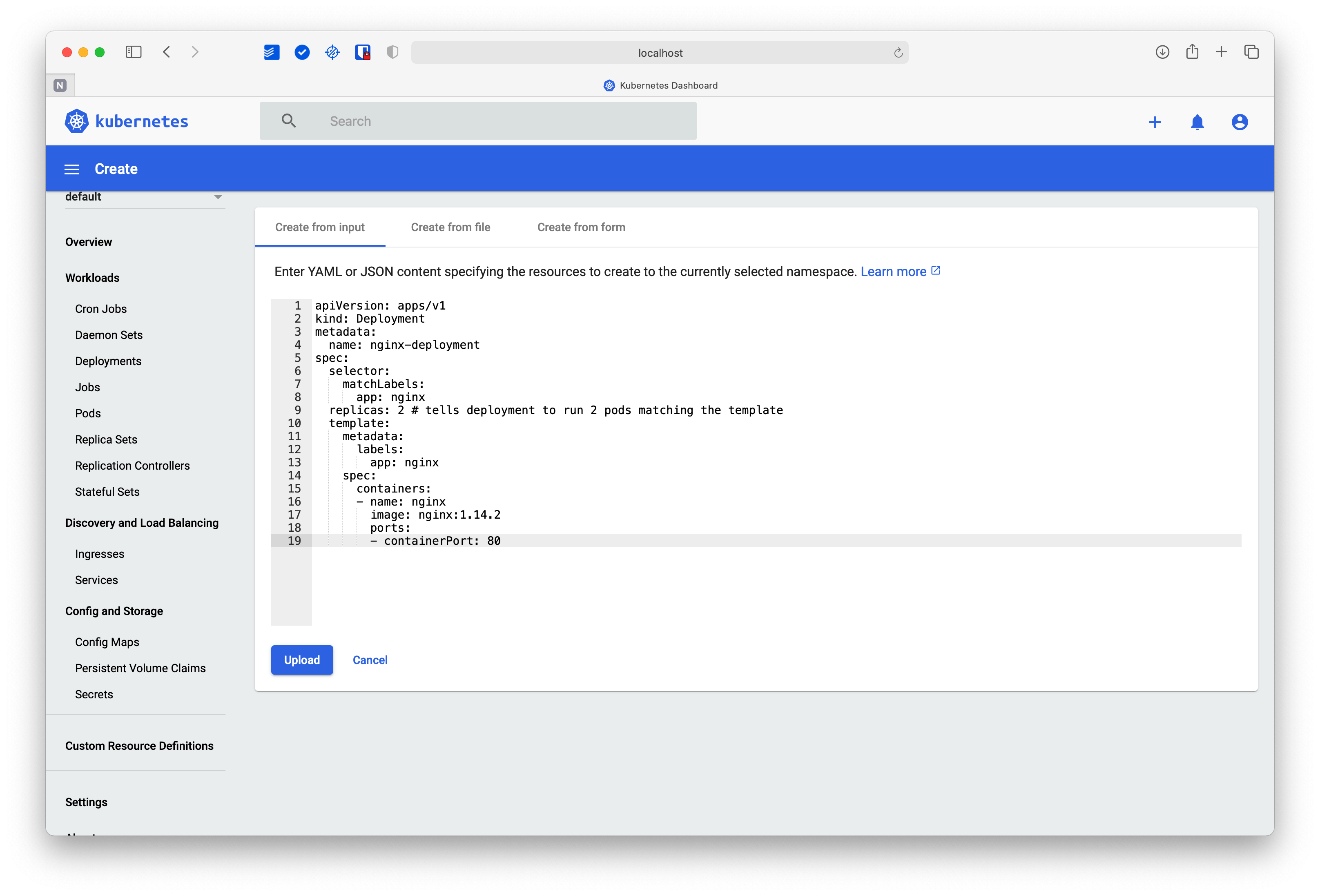This screenshot has height=896, width=1320.
Task: Go to Daemon Sets
Action: pos(109,335)
